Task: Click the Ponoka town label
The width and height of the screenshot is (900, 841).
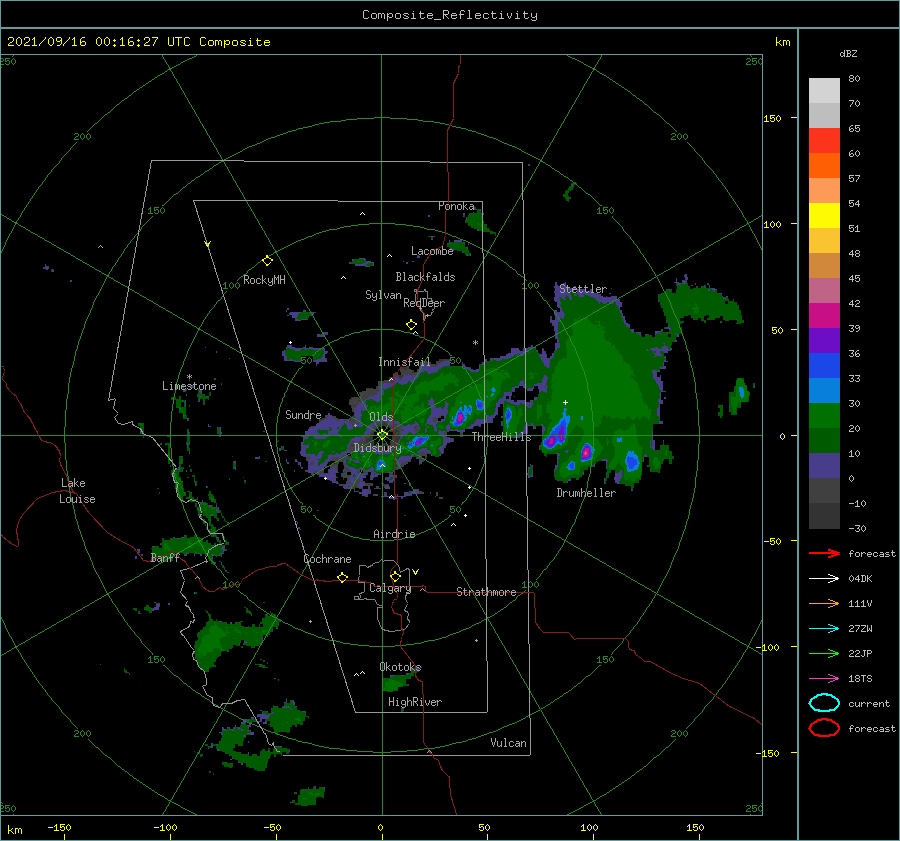Action: (x=456, y=206)
